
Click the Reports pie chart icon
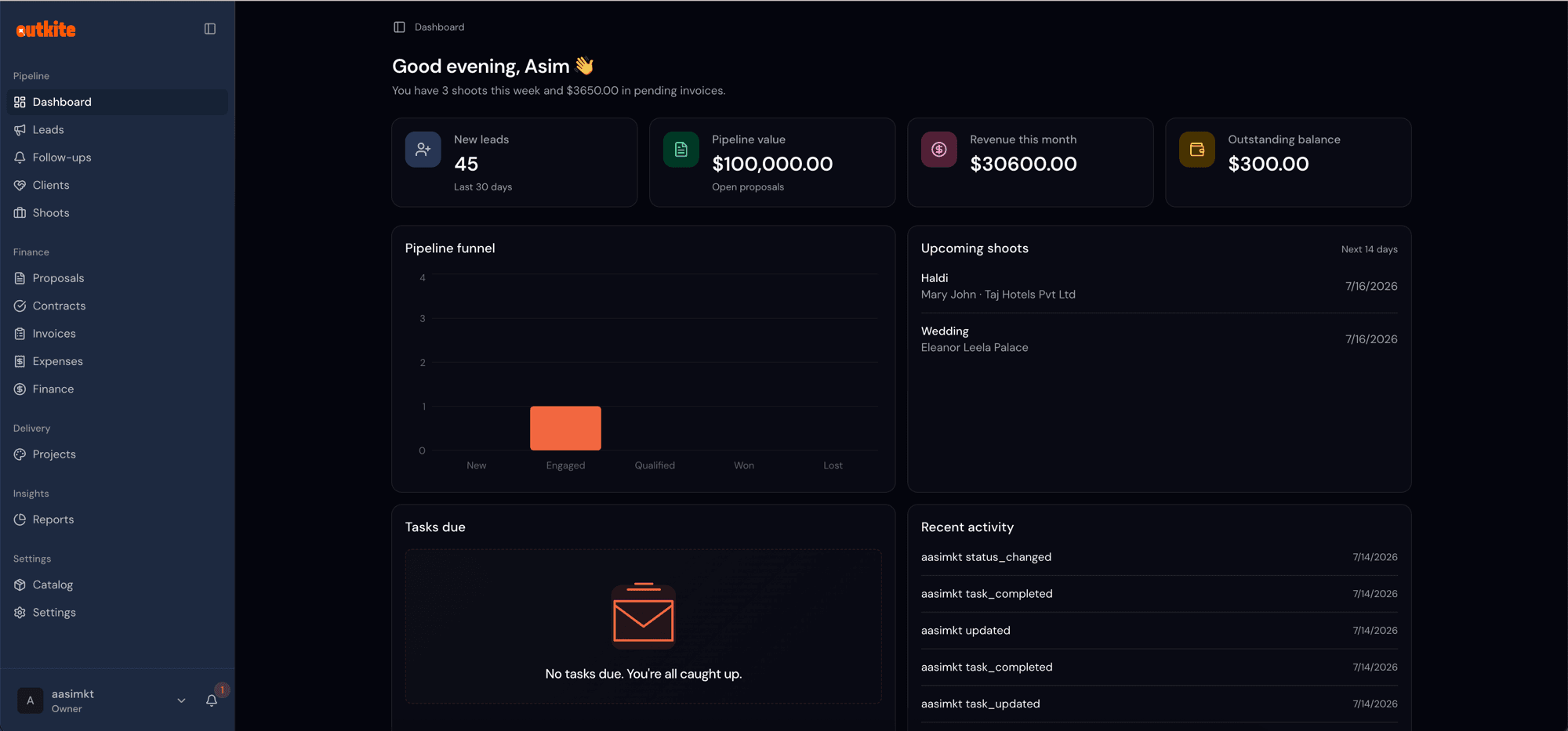[20, 519]
